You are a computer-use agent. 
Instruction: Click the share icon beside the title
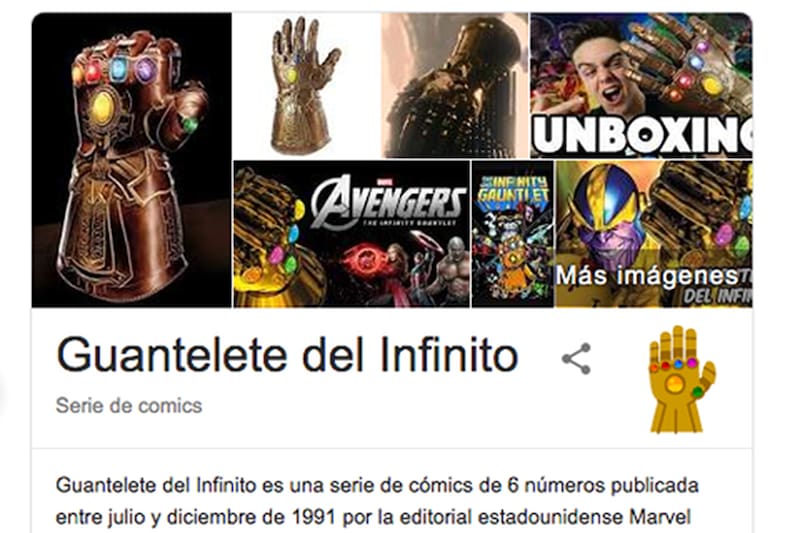[x=577, y=359]
